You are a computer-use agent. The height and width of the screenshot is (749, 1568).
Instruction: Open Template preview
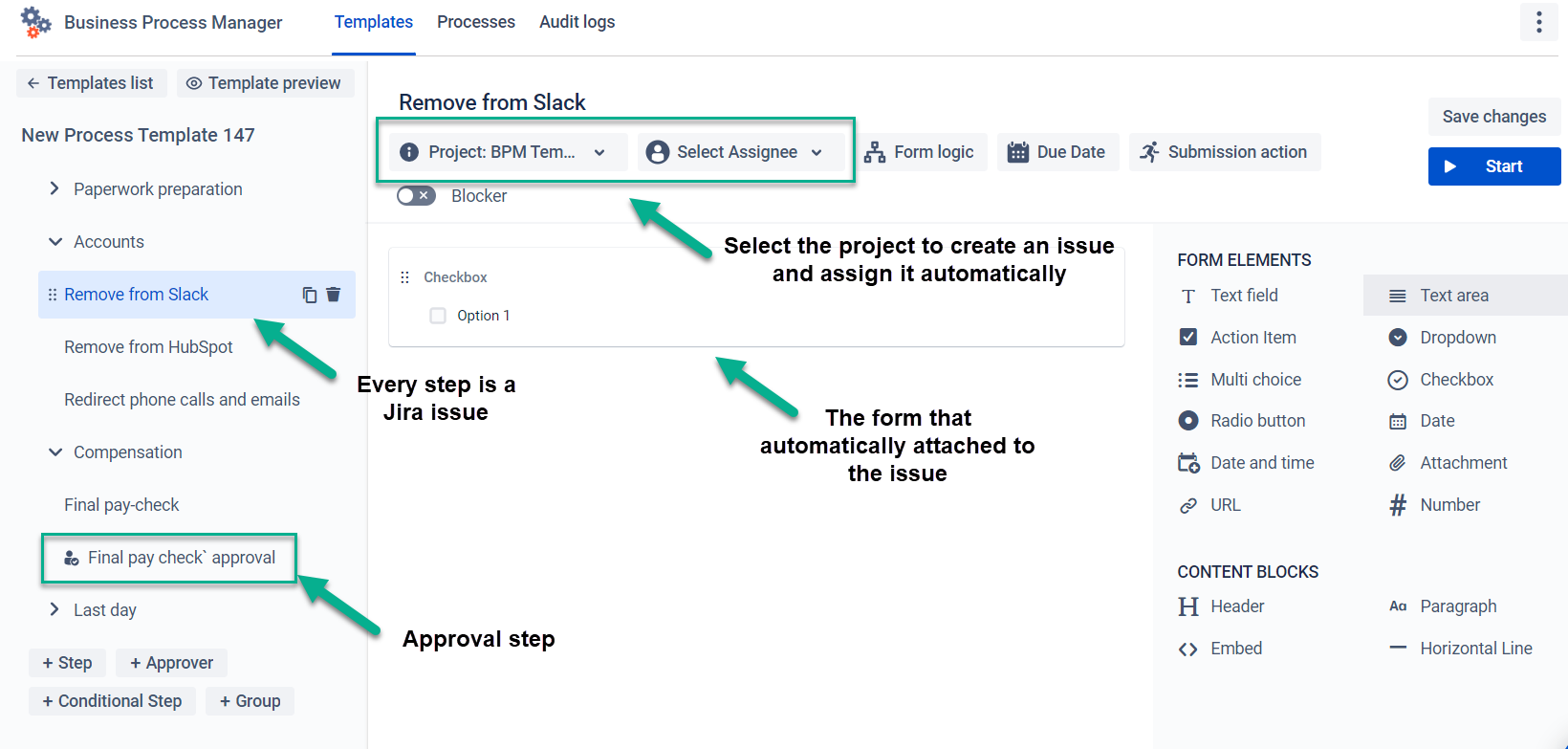(x=264, y=83)
